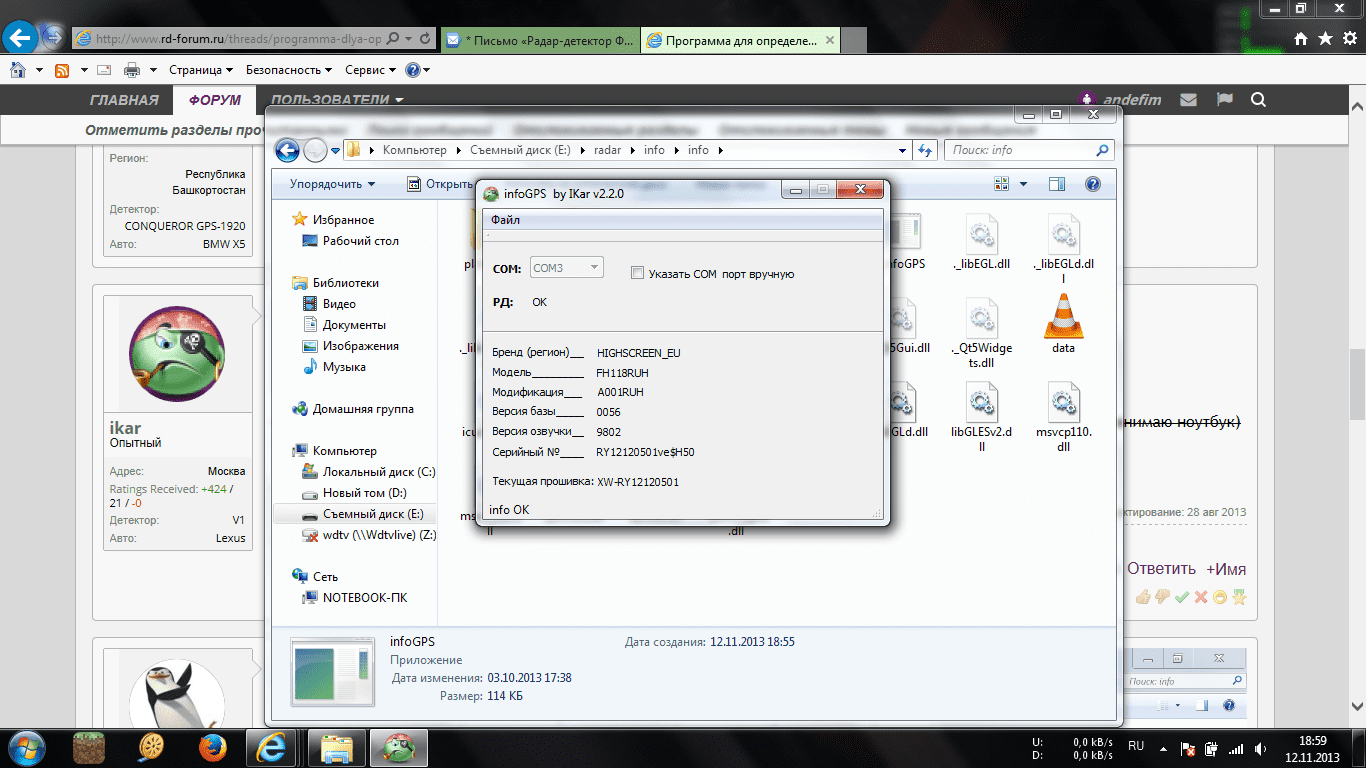The image size is (1366, 768).
Task: Open Windows Explorer taskbar button
Action: (337, 747)
